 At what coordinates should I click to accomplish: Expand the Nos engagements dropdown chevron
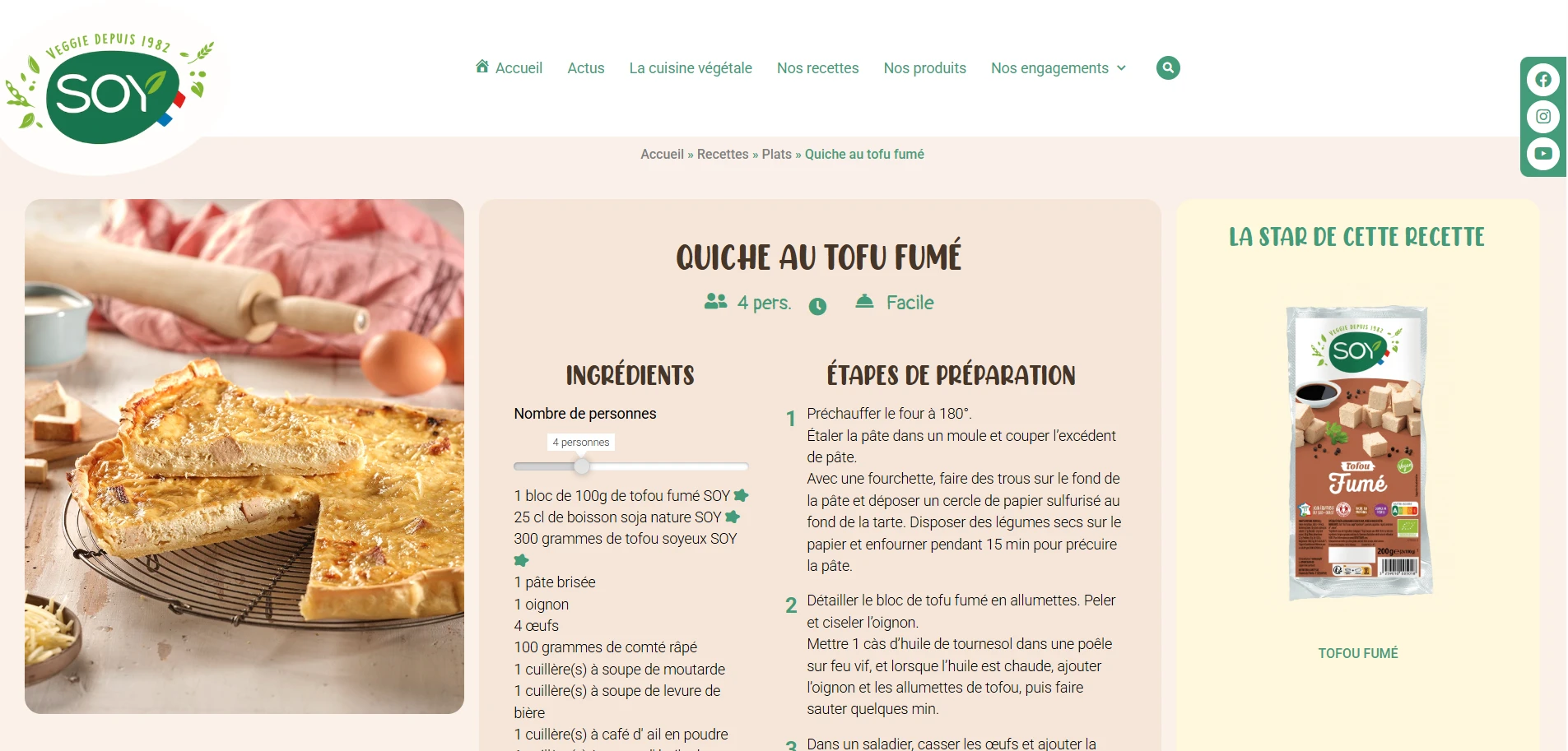(x=1121, y=68)
